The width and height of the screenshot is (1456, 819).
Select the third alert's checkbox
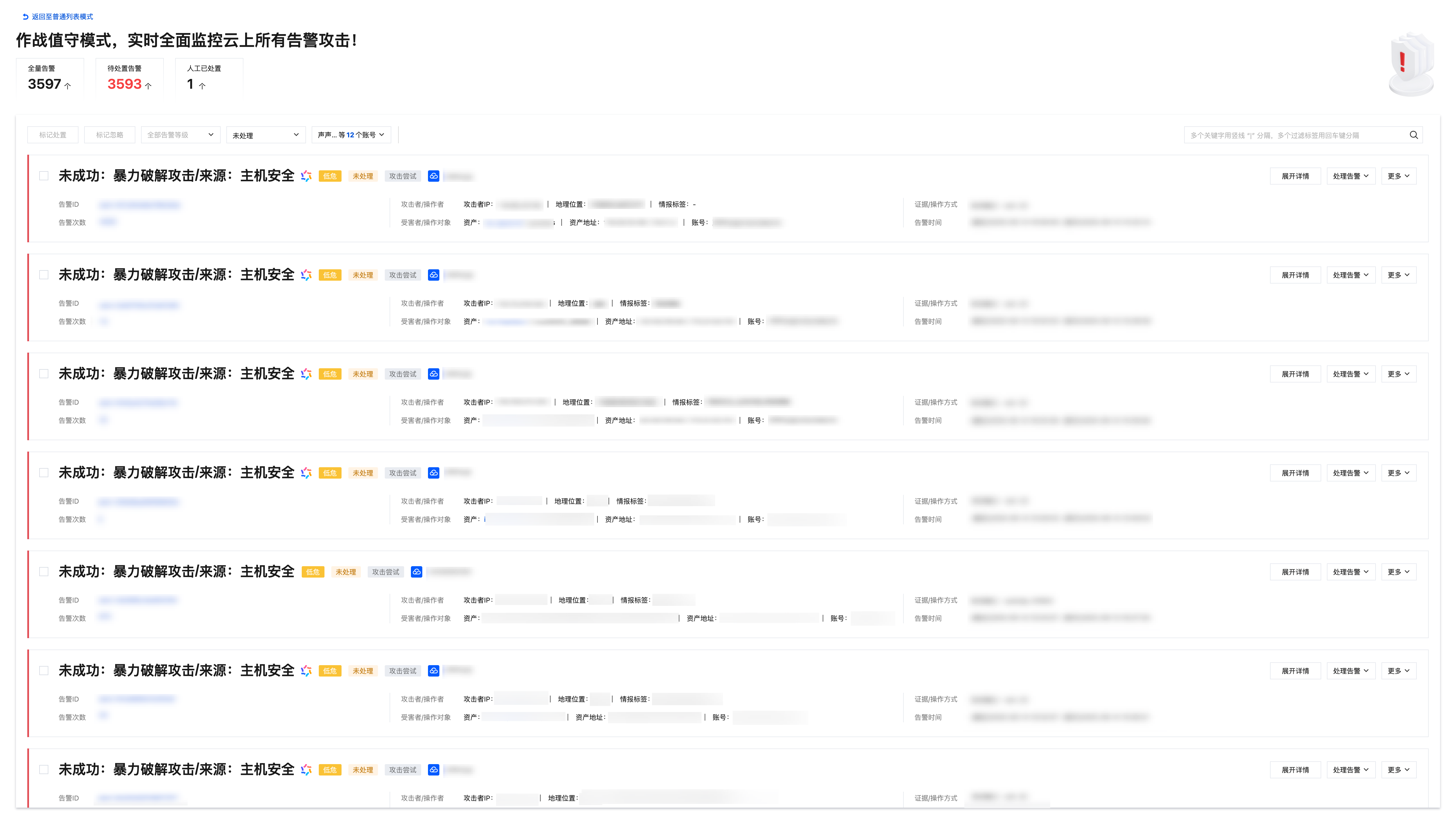coord(44,374)
